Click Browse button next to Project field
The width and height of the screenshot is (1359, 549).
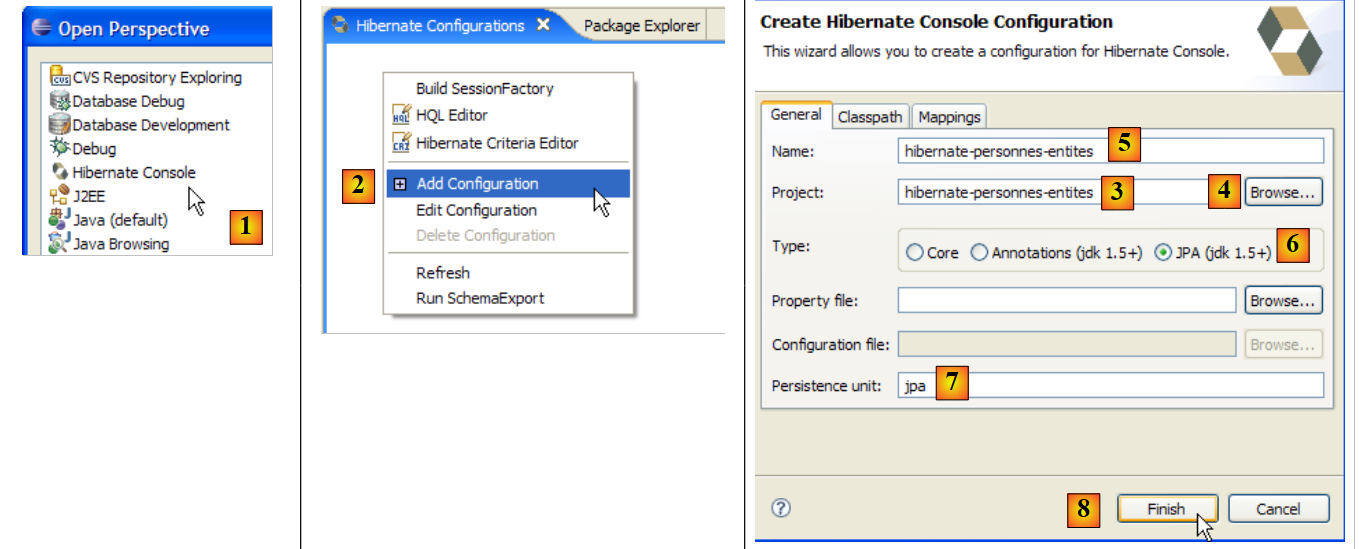[x=1283, y=192]
